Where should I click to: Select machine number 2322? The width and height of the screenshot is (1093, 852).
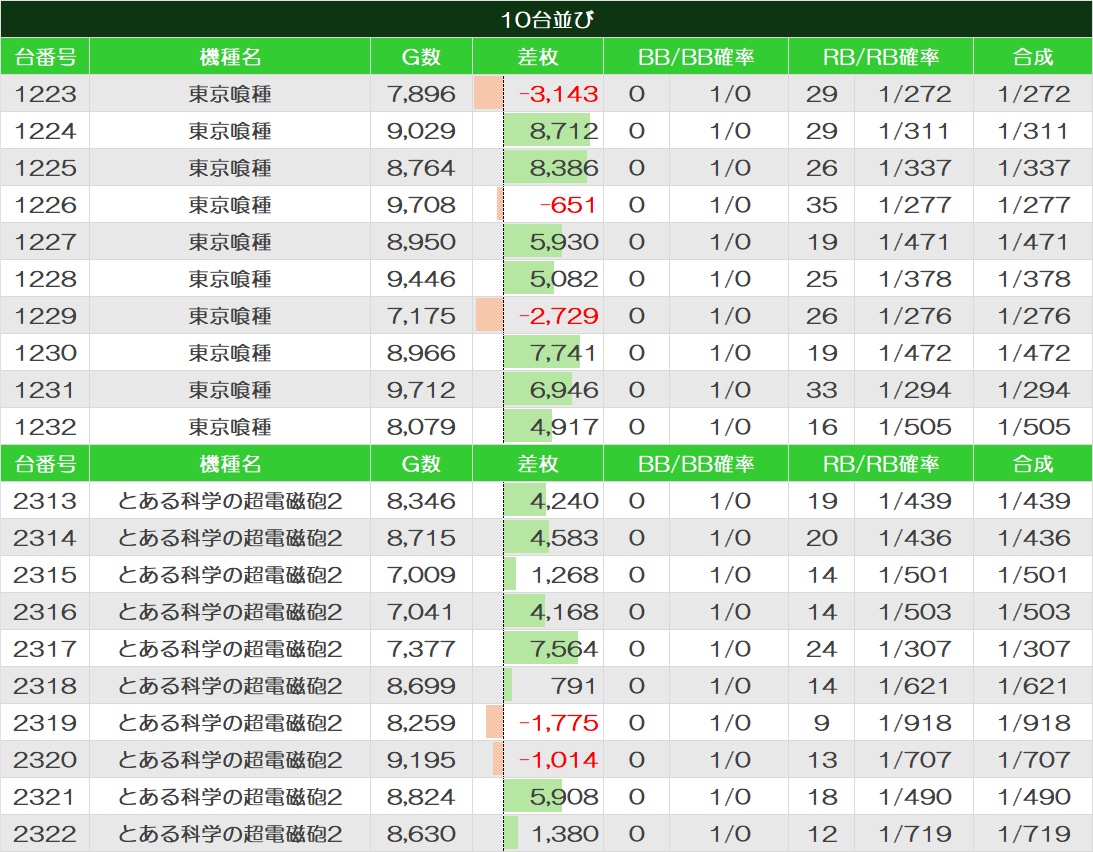pos(45,832)
